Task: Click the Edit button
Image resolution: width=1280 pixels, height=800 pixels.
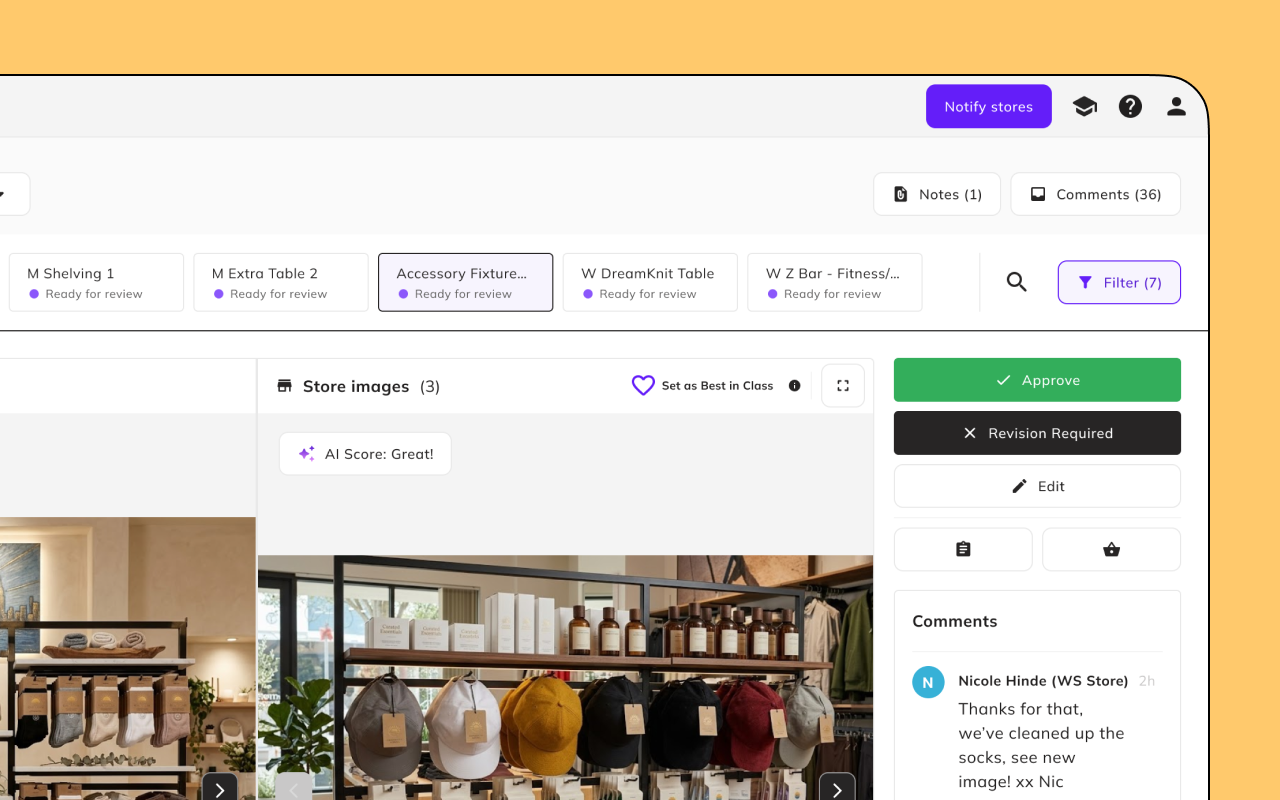Action: click(x=1037, y=486)
